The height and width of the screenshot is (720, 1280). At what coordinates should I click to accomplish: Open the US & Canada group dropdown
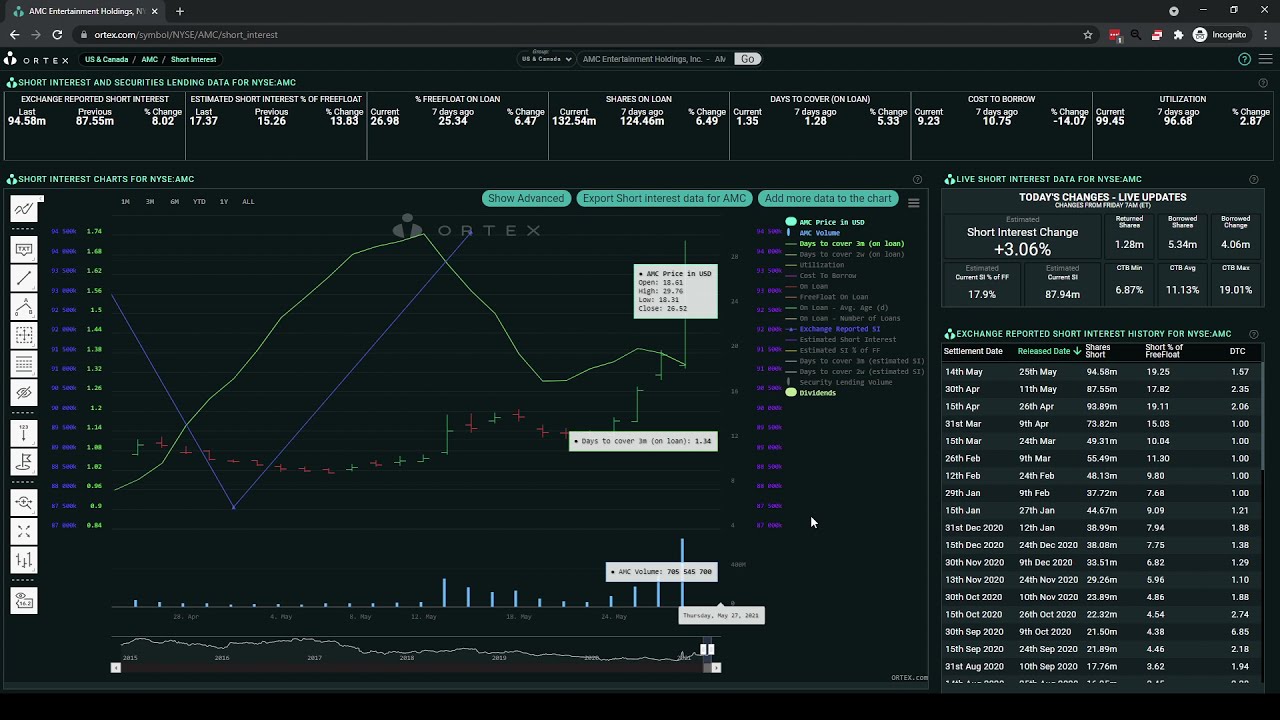[x=546, y=59]
